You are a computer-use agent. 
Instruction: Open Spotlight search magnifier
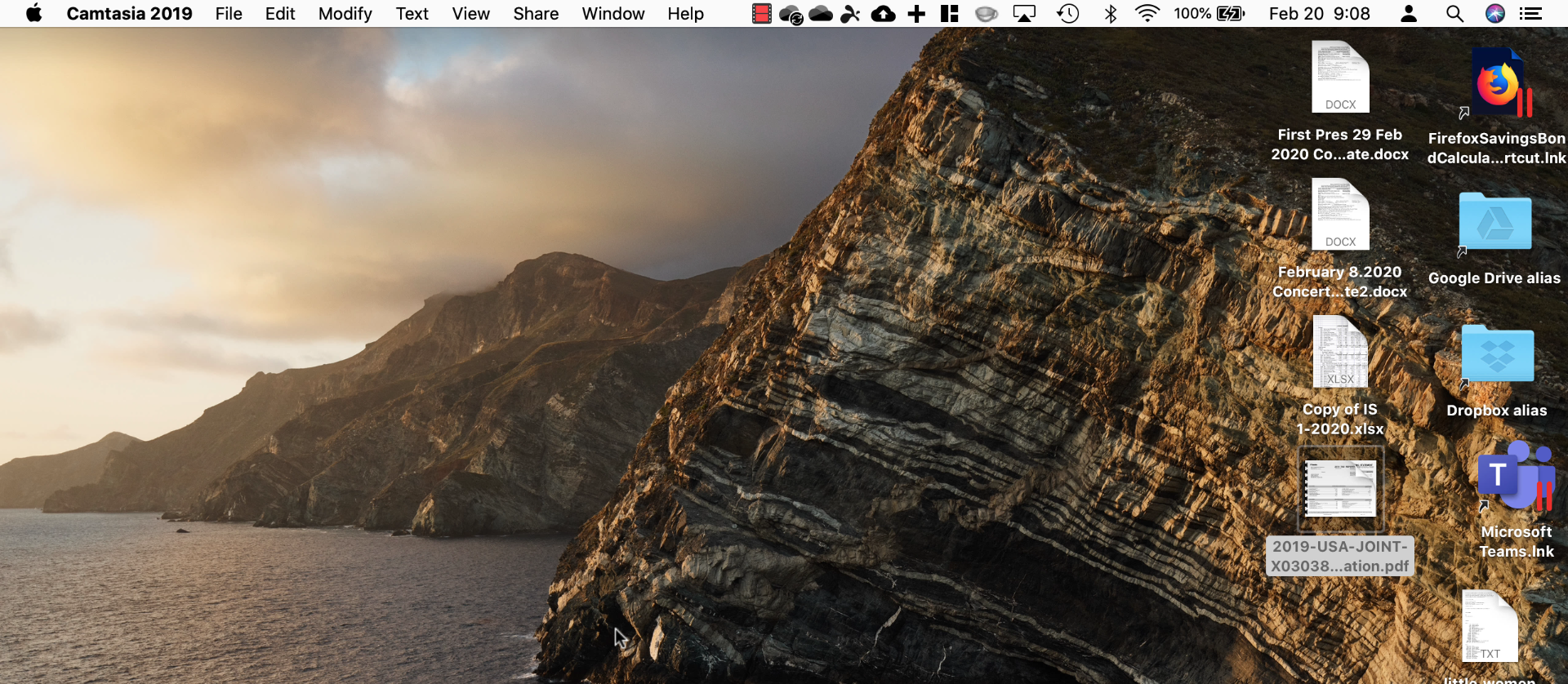[x=1454, y=14]
